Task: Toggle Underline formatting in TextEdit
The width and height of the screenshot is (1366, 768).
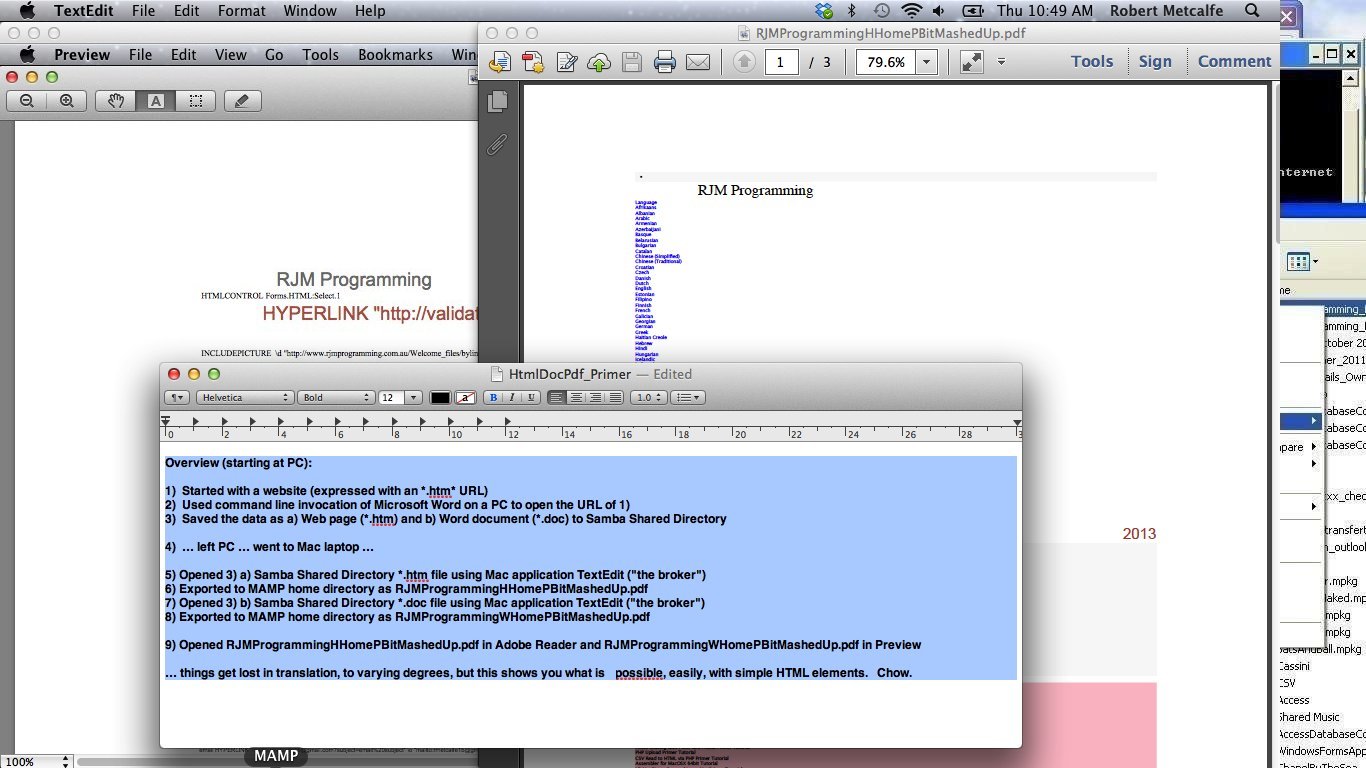Action: pyautogui.click(x=531, y=398)
